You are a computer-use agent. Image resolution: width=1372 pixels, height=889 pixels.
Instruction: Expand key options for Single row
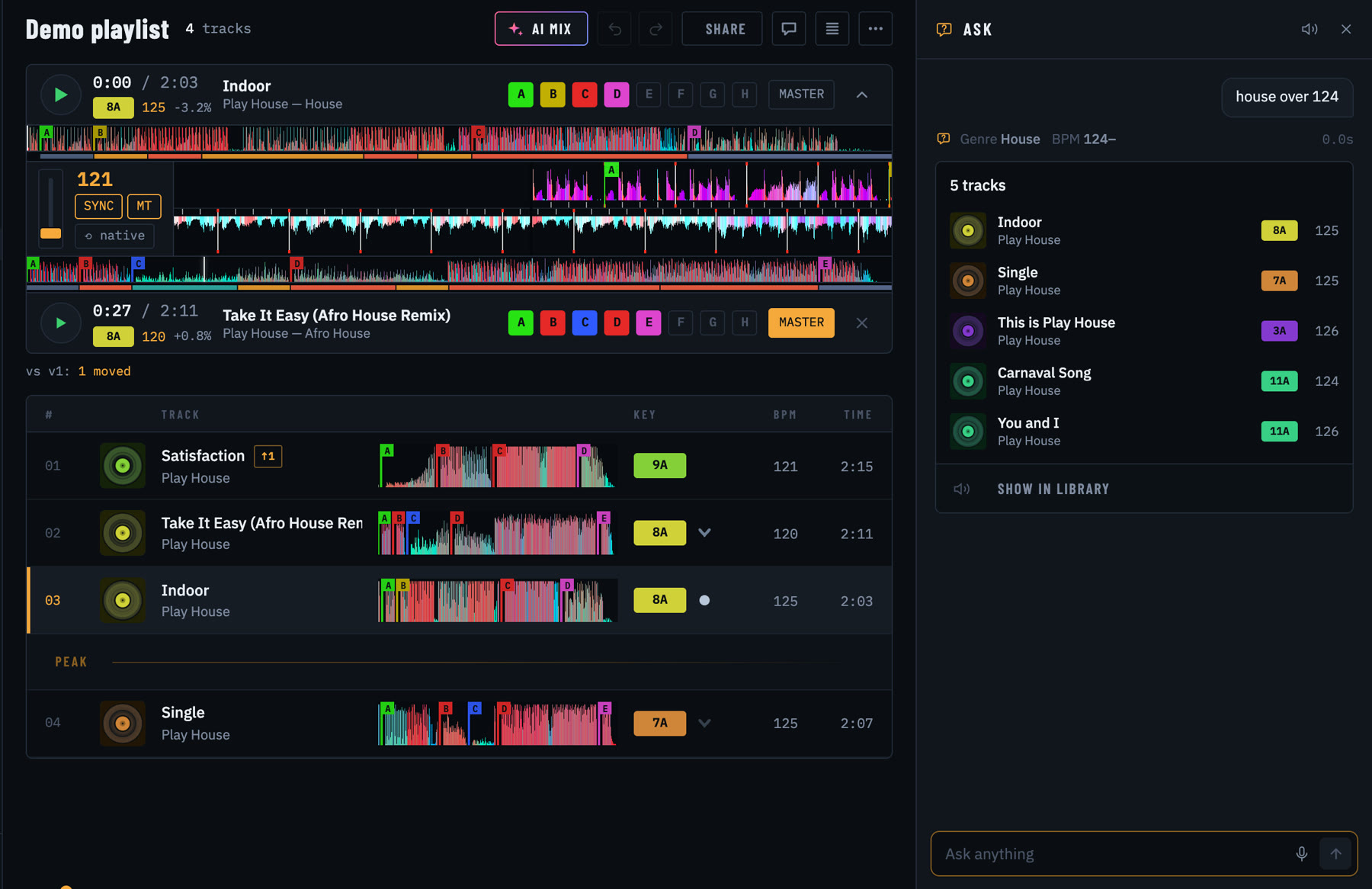click(x=704, y=723)
